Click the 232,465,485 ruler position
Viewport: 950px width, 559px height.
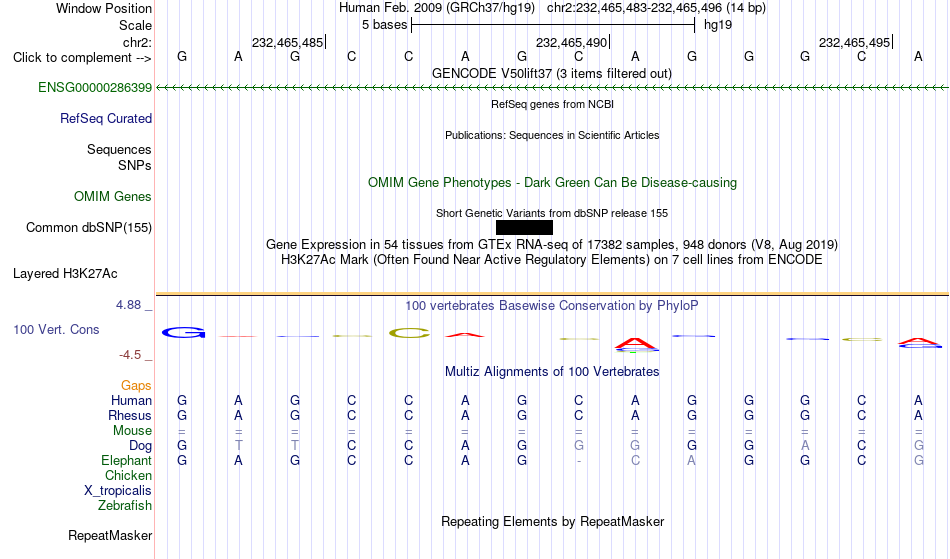pyautogui.click(x=287, y=42)
